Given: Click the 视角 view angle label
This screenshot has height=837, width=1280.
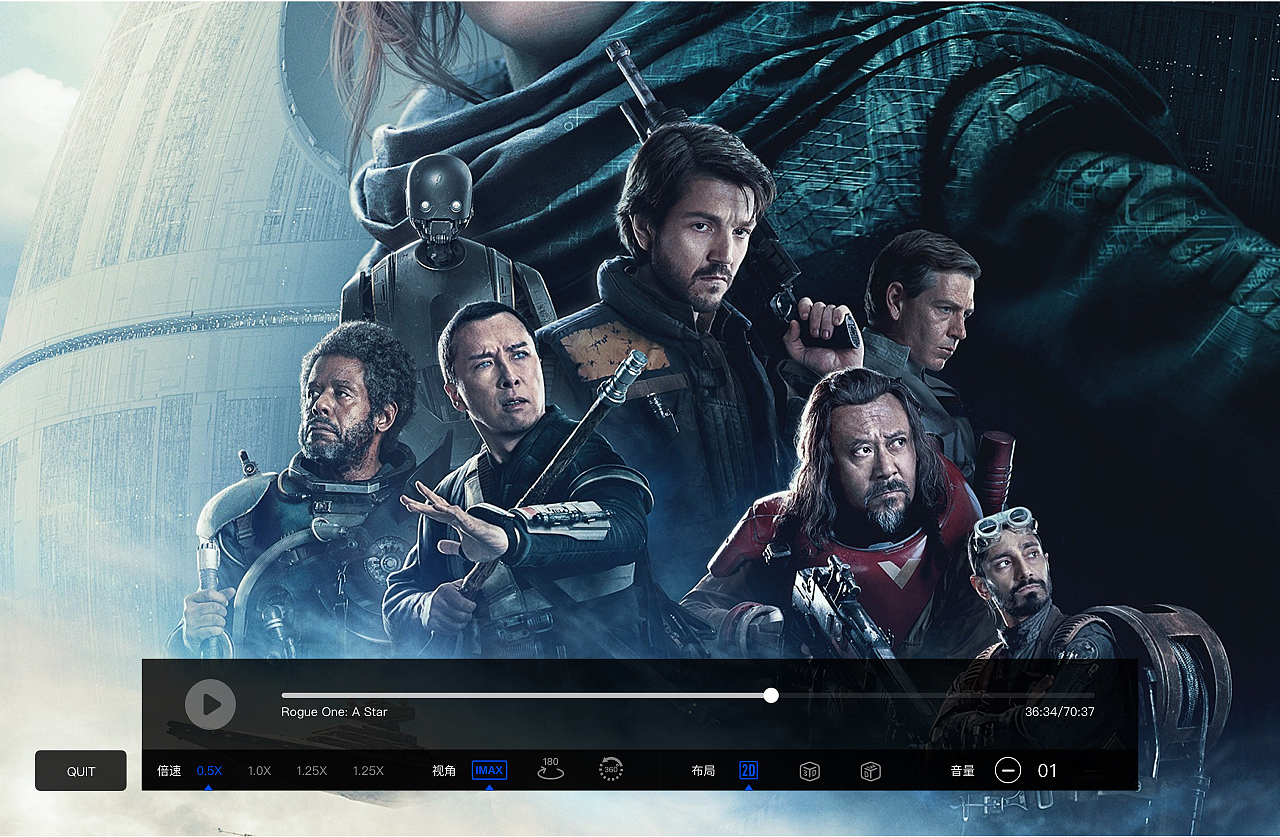Looking at the screenshot, I should point(444,771).
